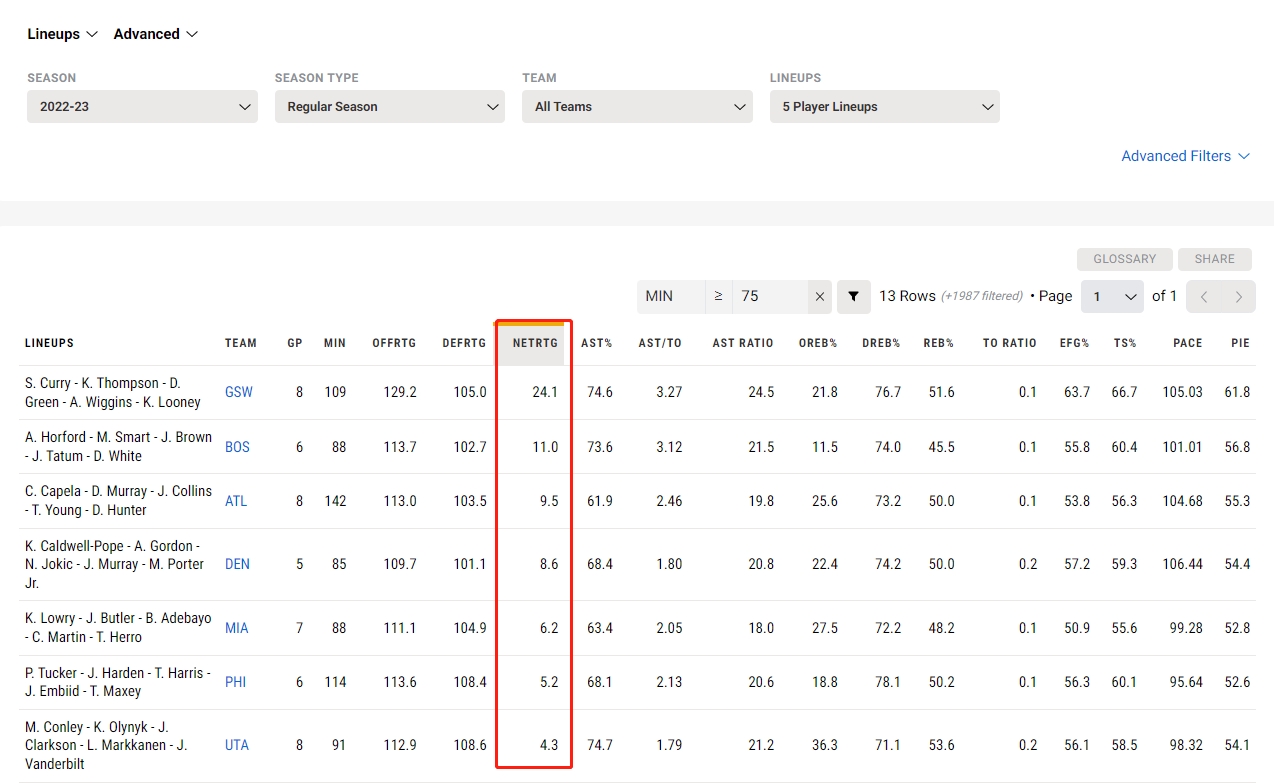
Task: Expand the Season 2022-23 dropdown
Action: pyautogui.click(x=142, y=107)
